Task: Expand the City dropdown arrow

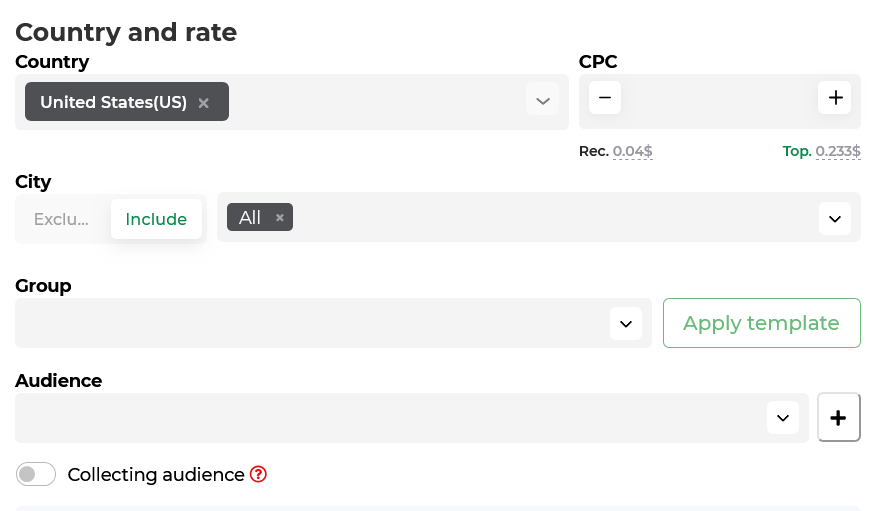Action: click(834, 218)
